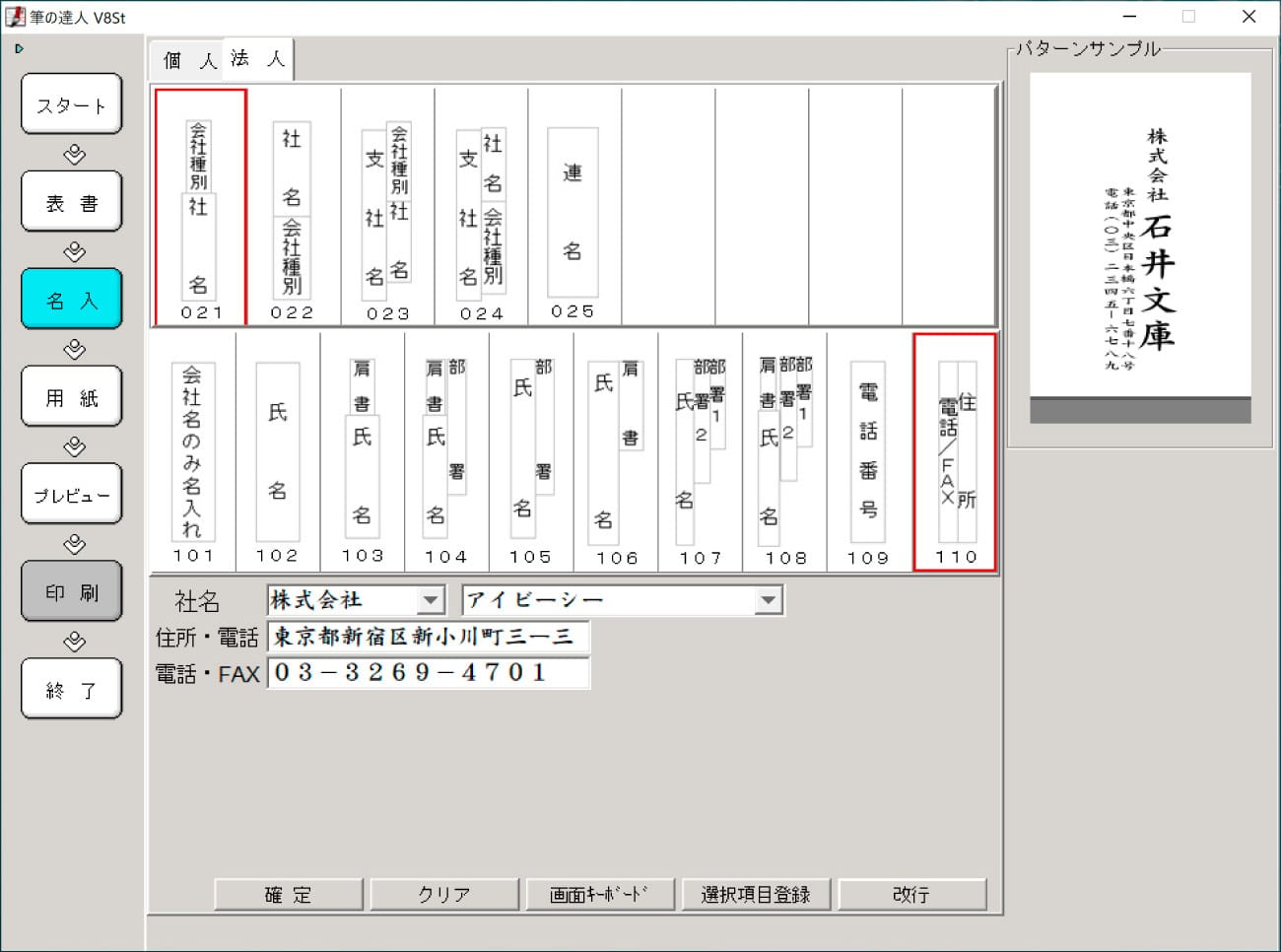Go to the スタート step
Image resolution: width=1281 pixels, height=952 pixels.
pyautogui.click(x=72, y=104)
